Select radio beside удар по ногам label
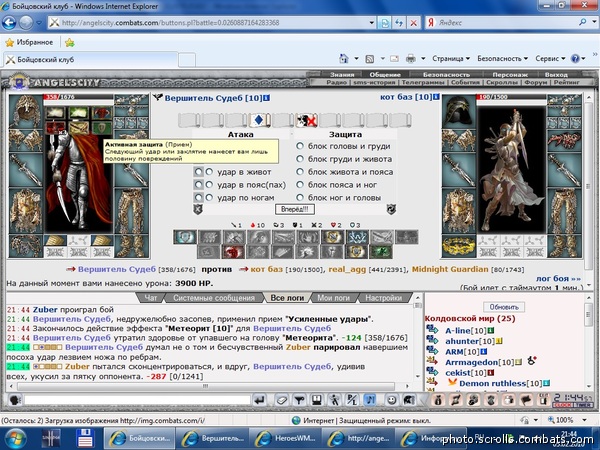 pos(209,198)
